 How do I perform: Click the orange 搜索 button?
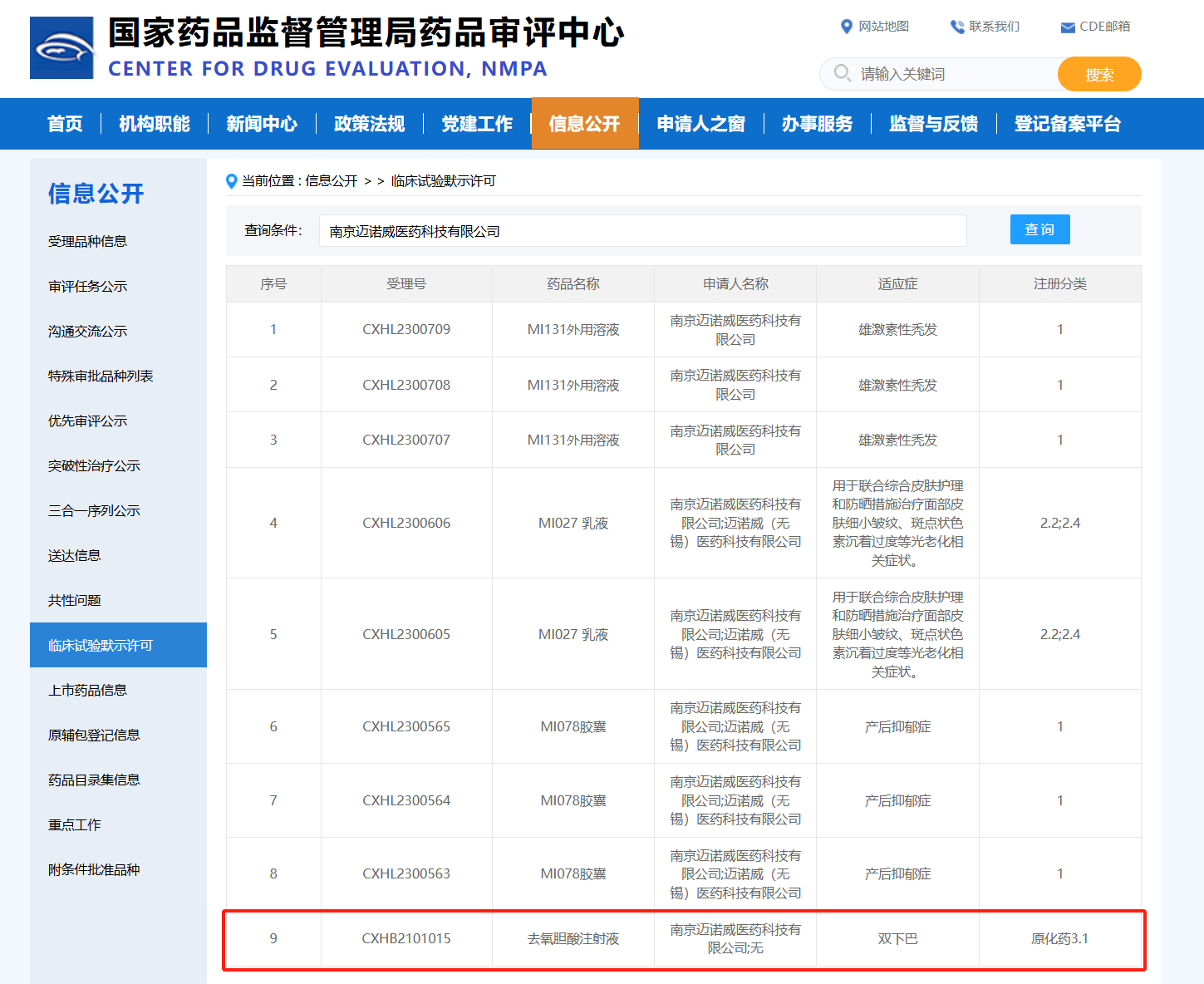pos(1099,74)
